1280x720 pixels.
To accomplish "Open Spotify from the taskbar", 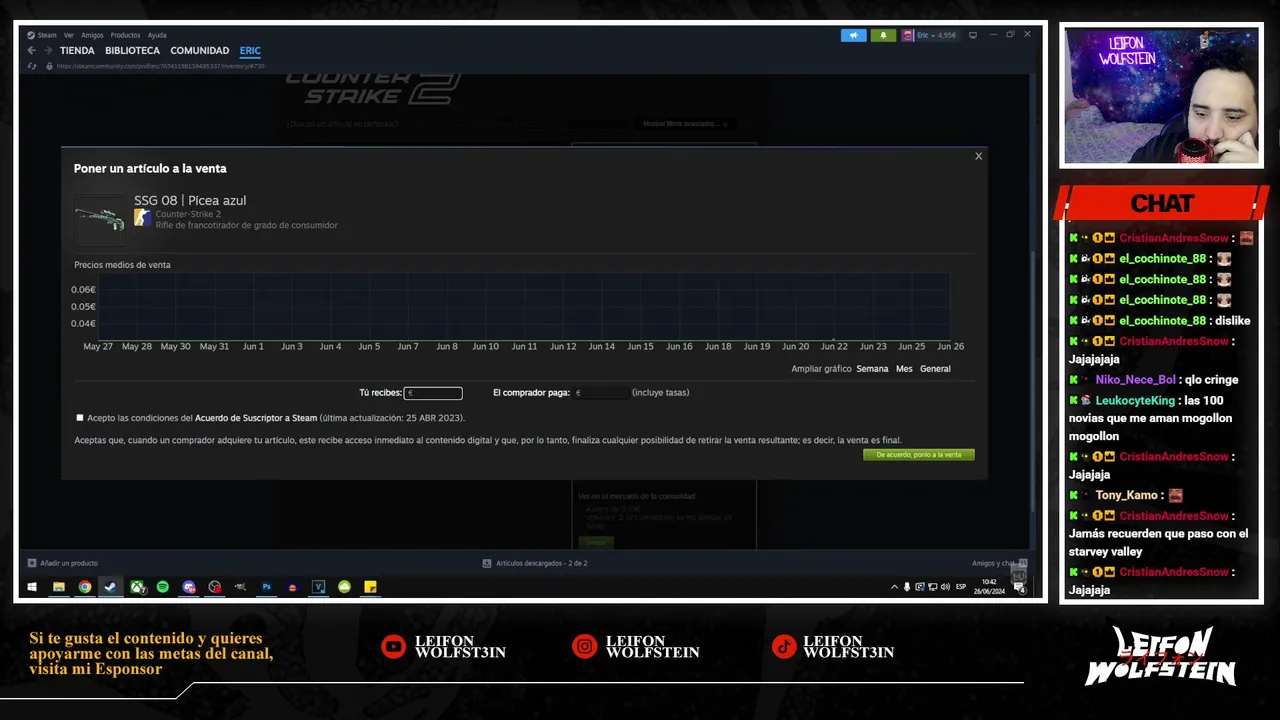I will [163, 587].
